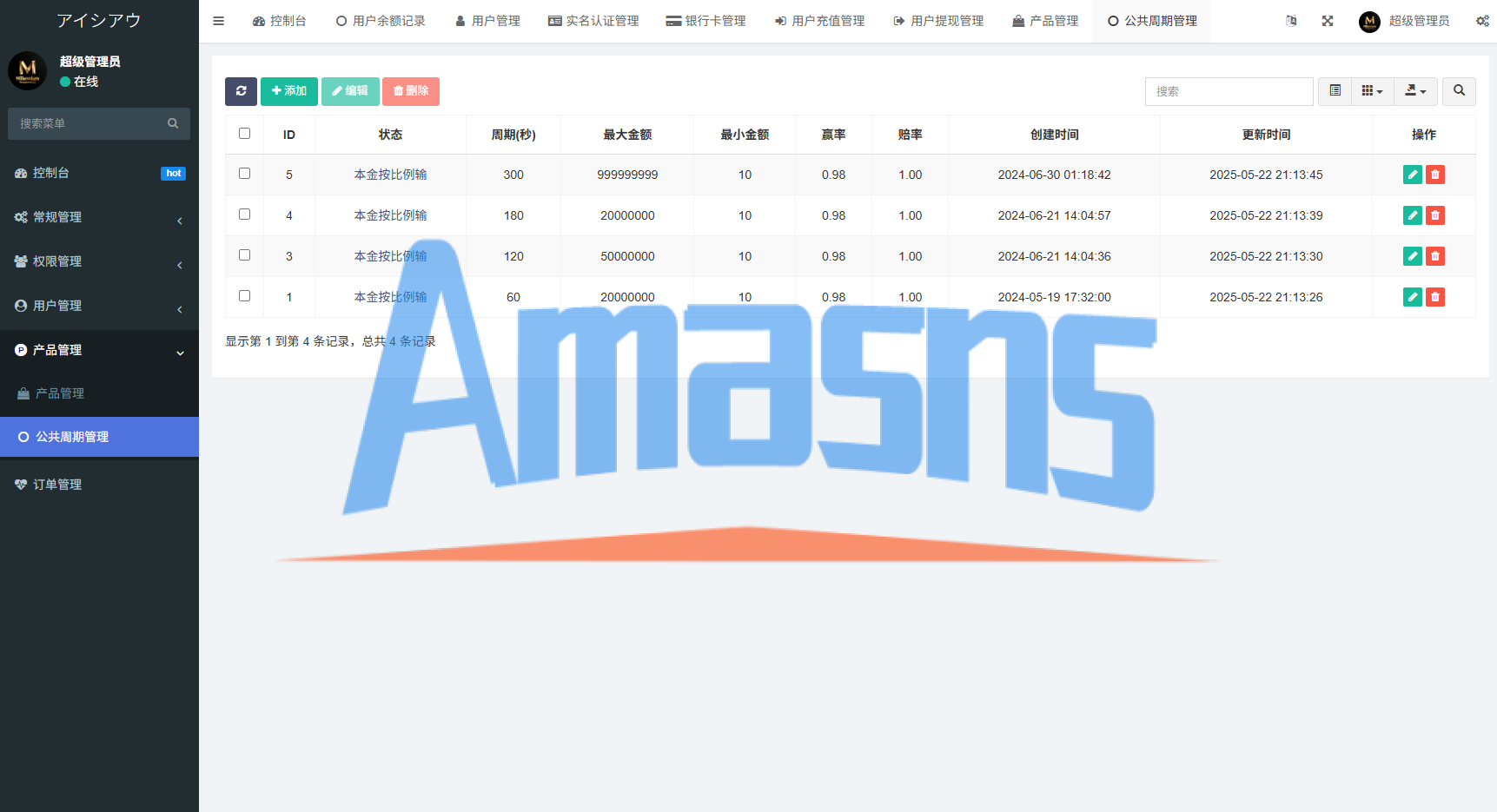Click the menu search magnifier in sidebar
The height and width of the screenshot is (812, 1497).
coord(173,123)
